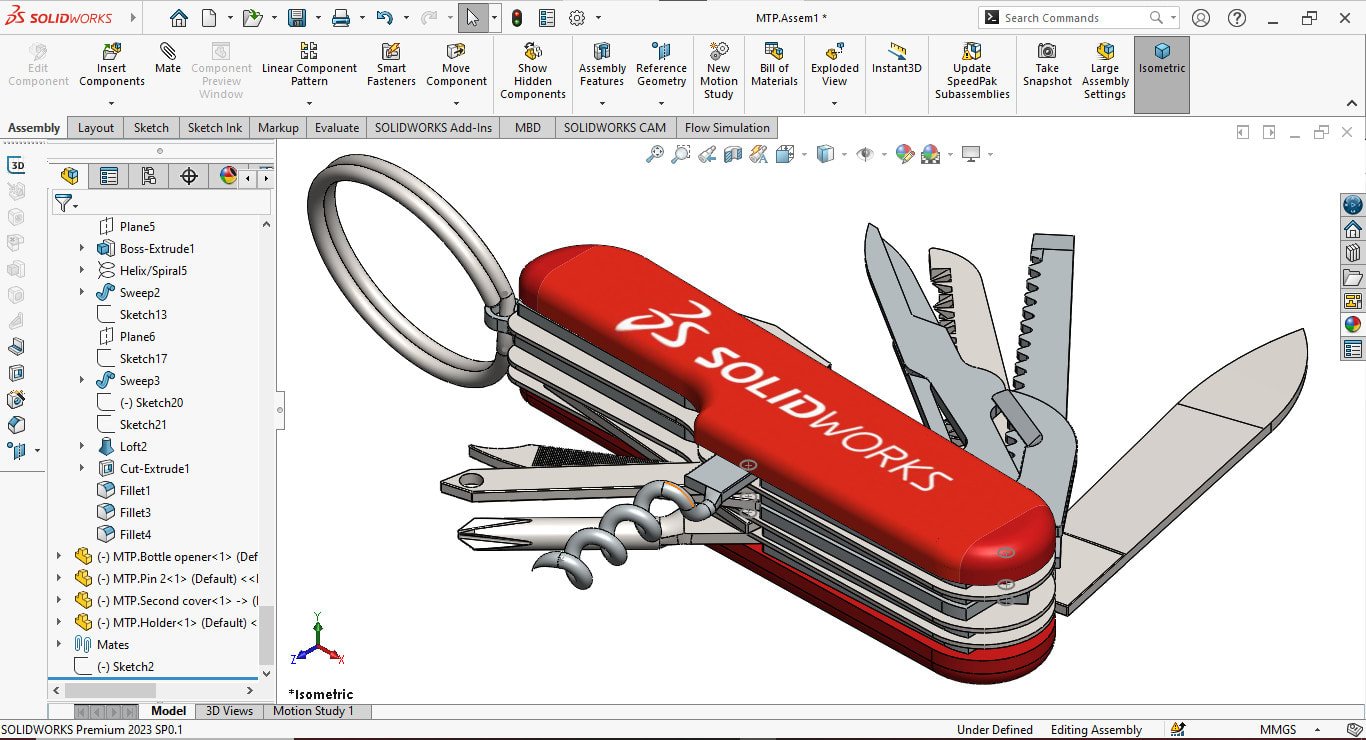The image size is (1366, 740).
Task: Expand the Mates folder in tree
Action: (x=59, y=645)
